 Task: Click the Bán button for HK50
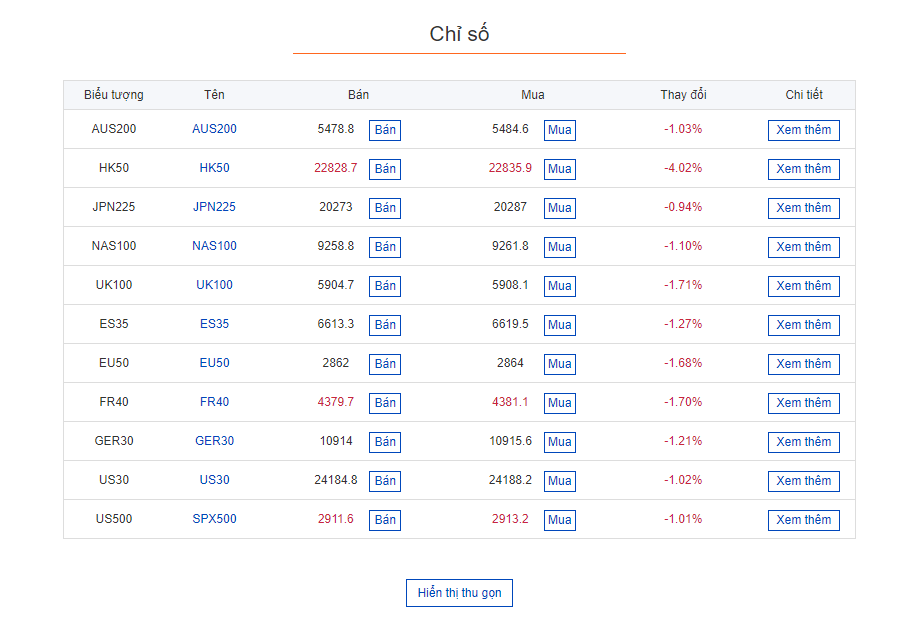[x=385, y=169]
